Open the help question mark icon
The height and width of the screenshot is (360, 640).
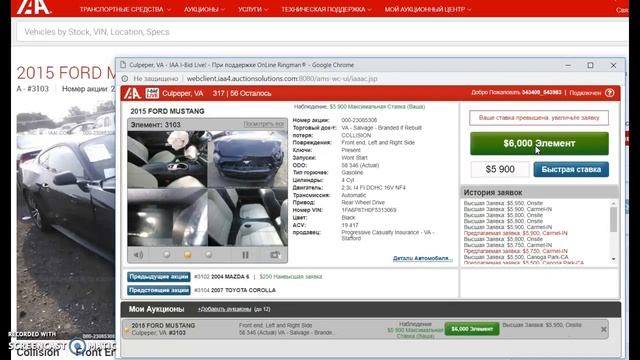click(x=610, y=93)
